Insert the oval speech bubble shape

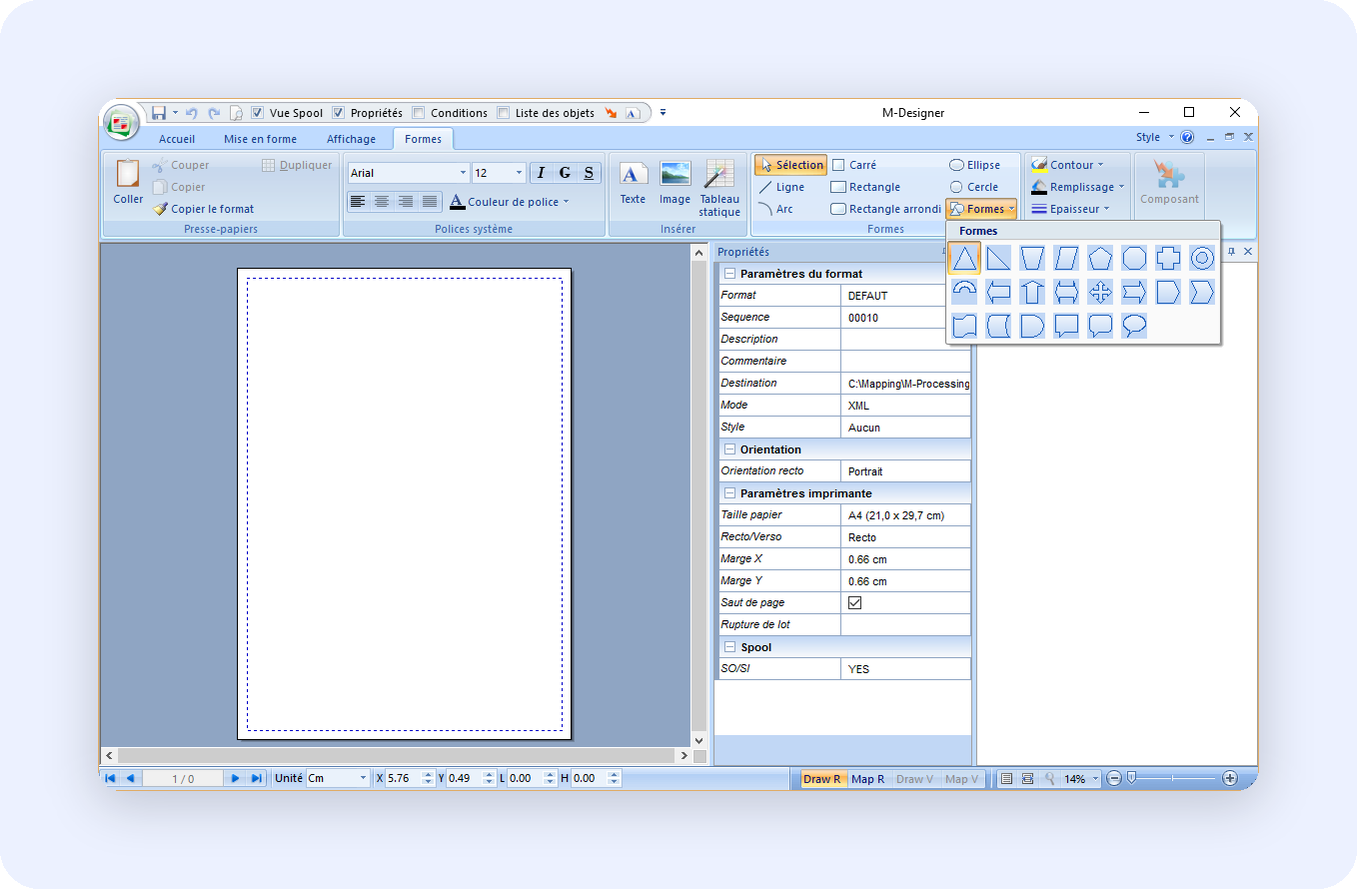point(1134,325)
